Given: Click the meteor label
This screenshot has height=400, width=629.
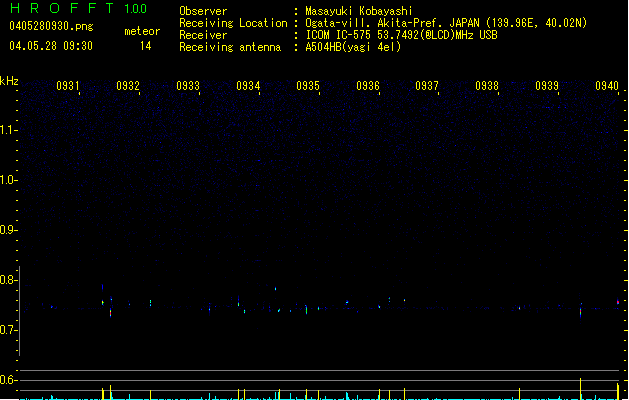Looking at the screenshot, I should click(x=142, y=31).
